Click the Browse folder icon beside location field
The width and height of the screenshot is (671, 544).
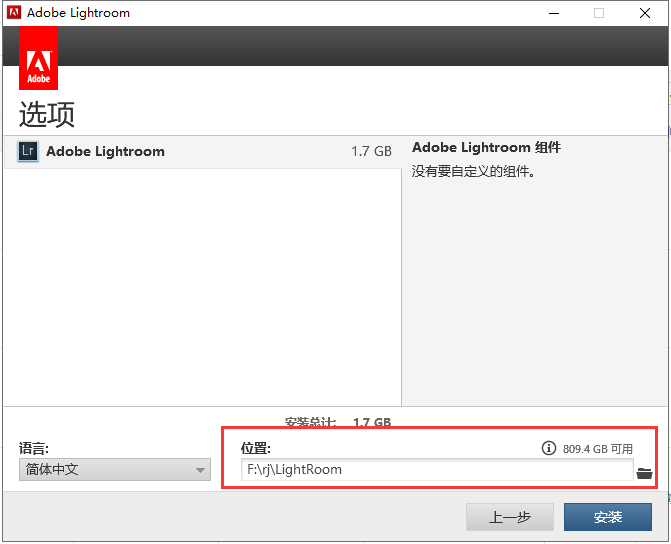[644, 473]
